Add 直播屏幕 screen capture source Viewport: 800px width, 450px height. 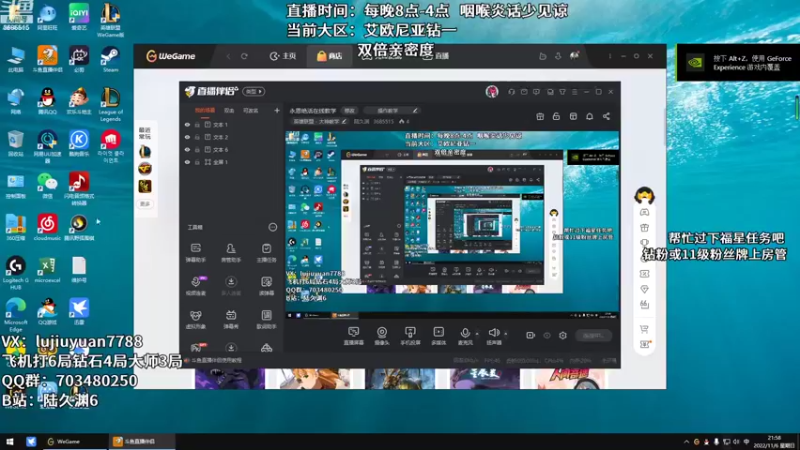point(353,336)
